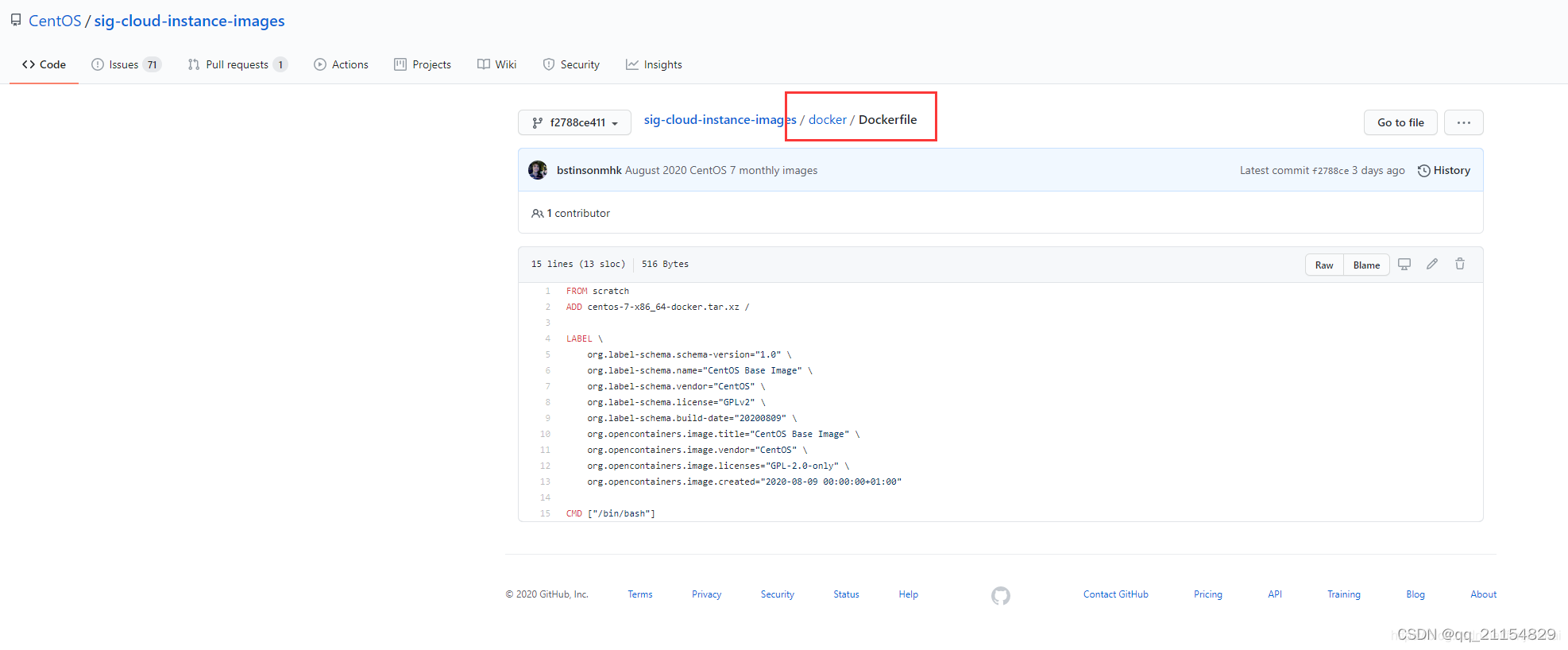Open footer About link
1568x650 pixels.
(x=1483, y=594)
